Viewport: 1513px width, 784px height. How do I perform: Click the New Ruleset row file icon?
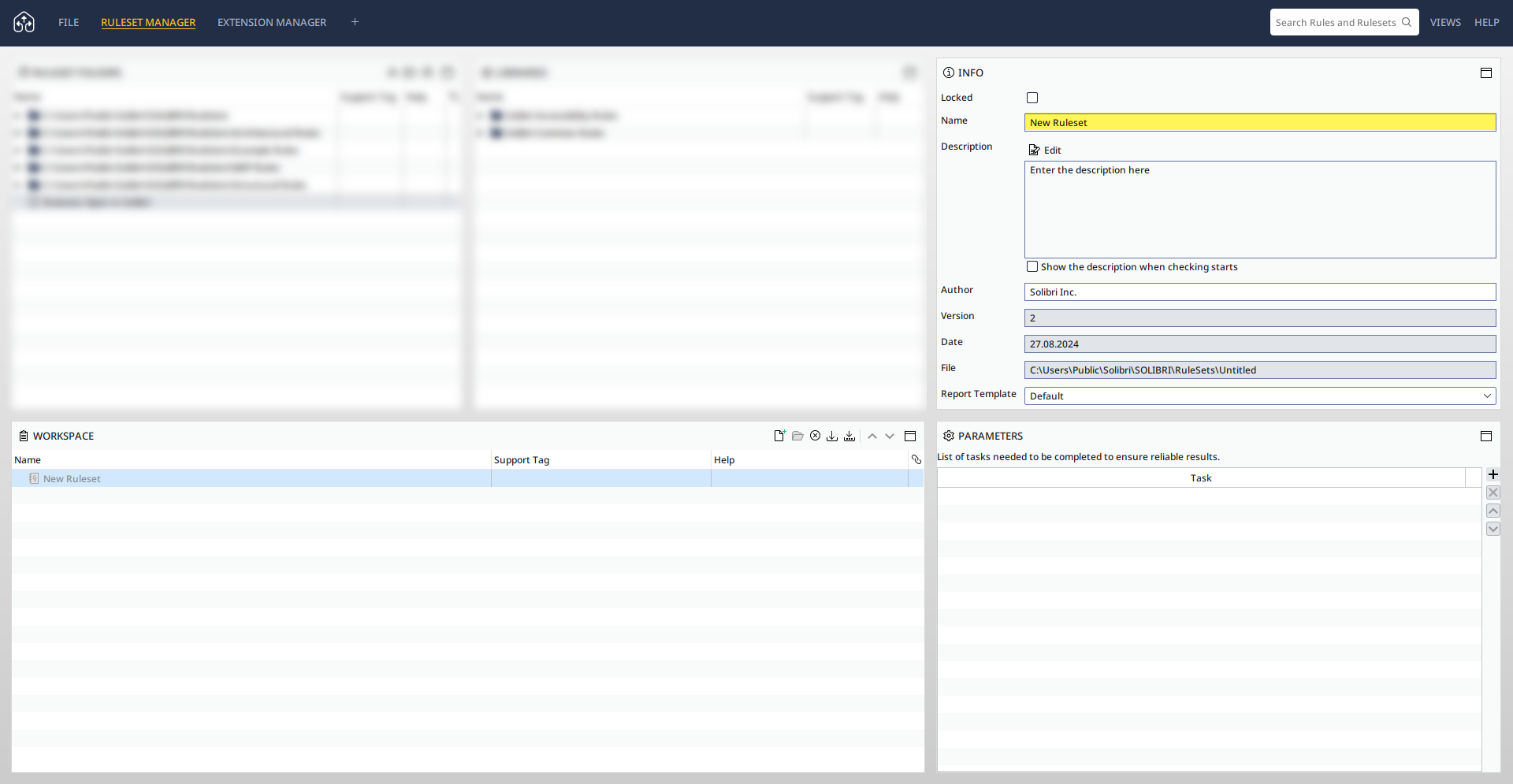pyautogui.click(x=34, y=478)
